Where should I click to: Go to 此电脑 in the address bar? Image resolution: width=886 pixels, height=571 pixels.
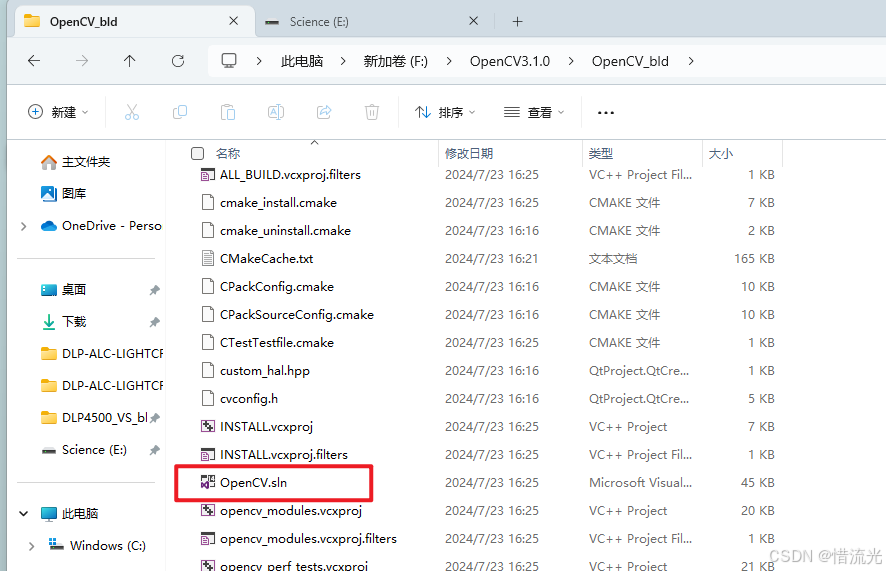coord(302,61)
